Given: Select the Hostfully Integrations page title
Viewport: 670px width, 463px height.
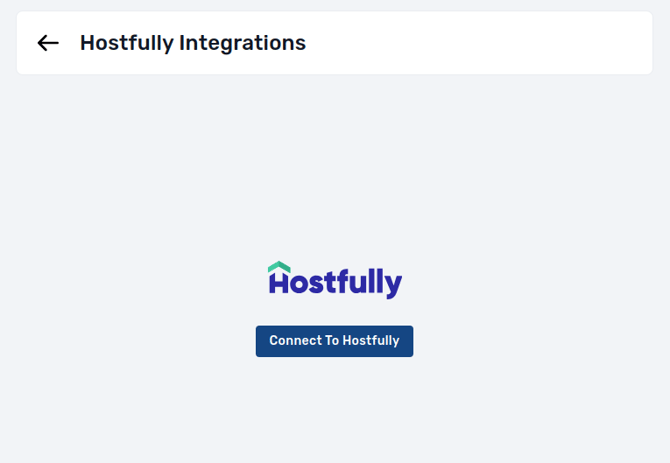Looking at the screenshot, I should (193, 43).
